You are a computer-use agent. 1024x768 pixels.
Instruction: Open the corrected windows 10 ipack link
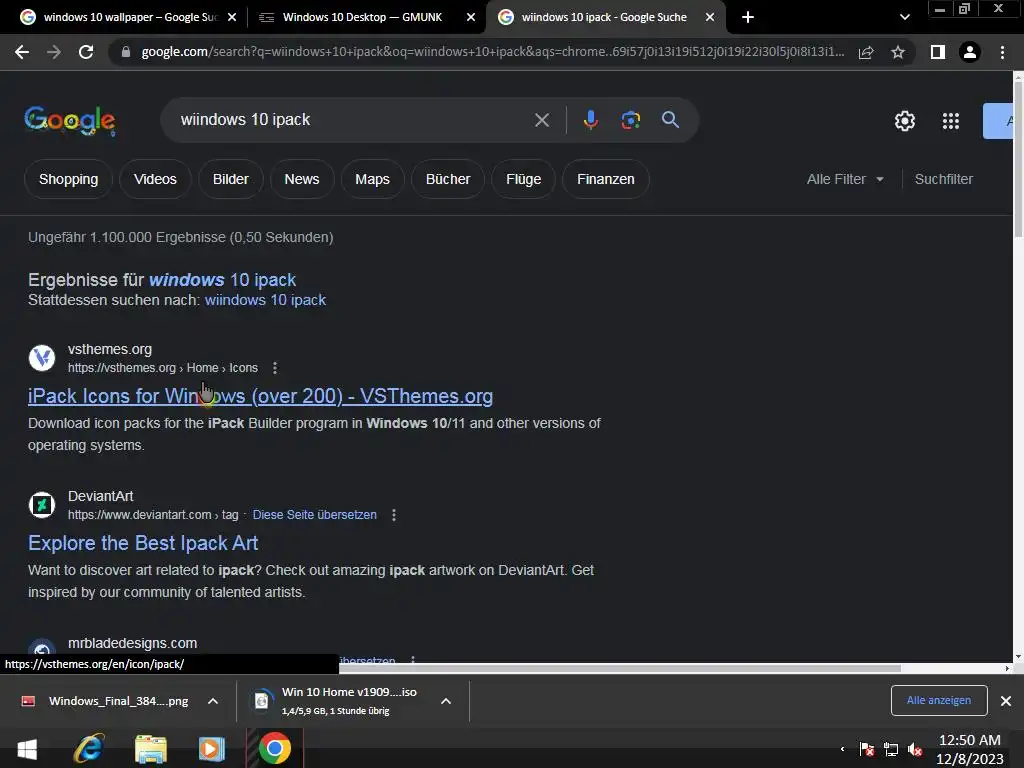tap(222, 280)
